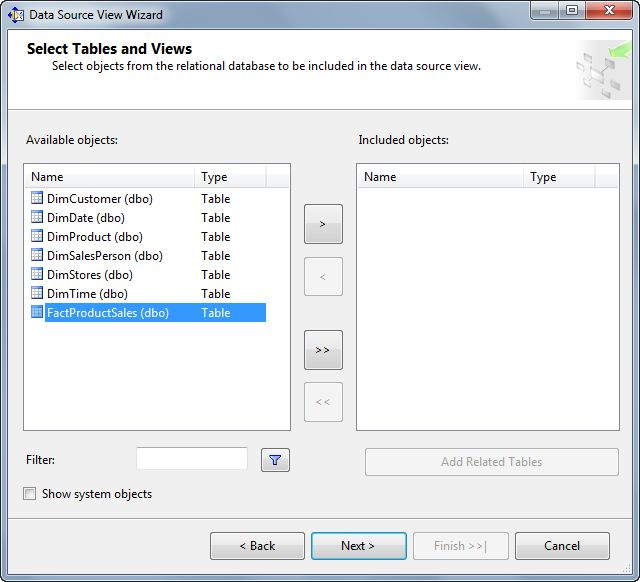The width and height of the screenshot is (640, 582).
Task: Select DimStores (dbo) row
Action: [x=149, y=274]
